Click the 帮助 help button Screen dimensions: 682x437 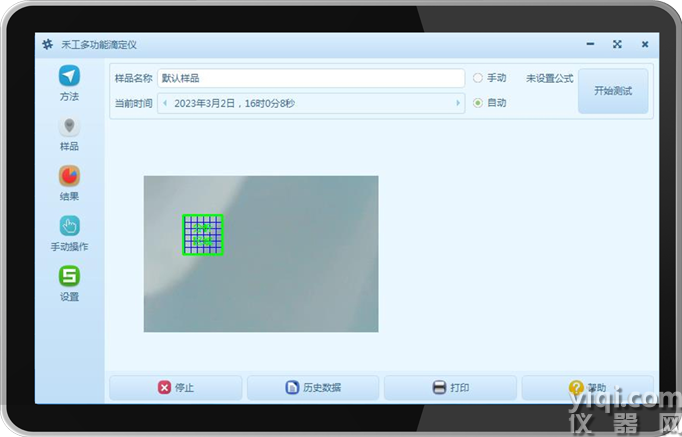[x=587, y=387]
